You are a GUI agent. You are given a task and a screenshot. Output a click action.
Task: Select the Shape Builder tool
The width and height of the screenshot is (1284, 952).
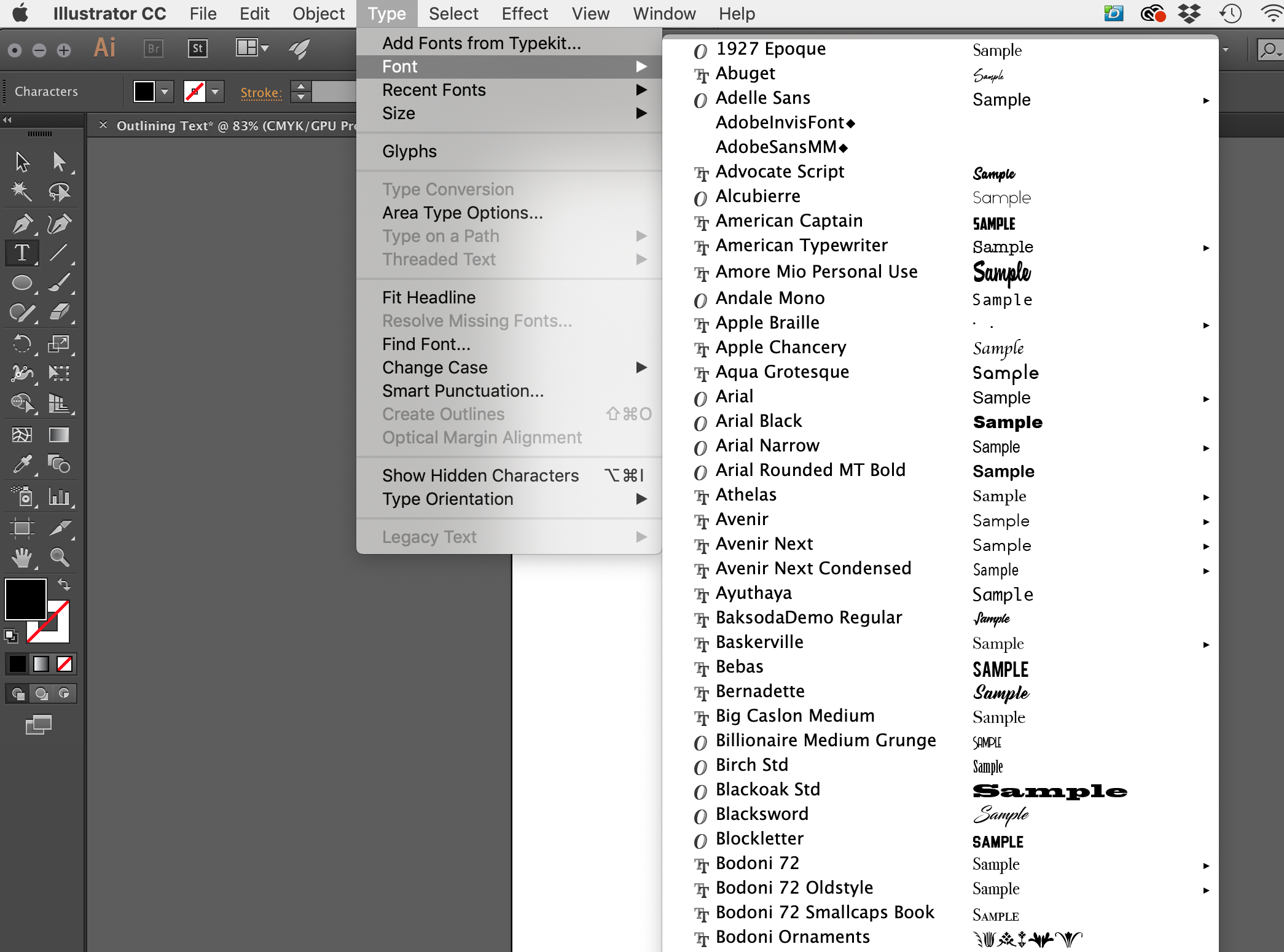(23, 403)
